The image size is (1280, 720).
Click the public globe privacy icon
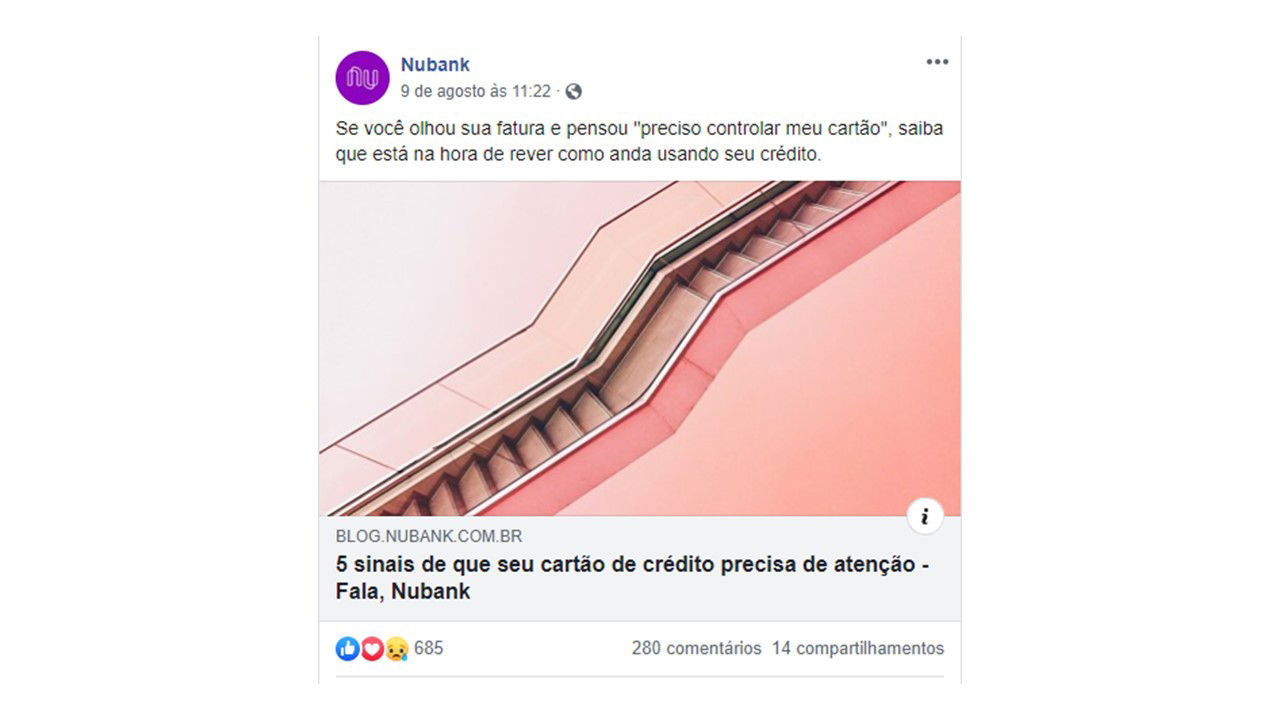coord(573,91)
